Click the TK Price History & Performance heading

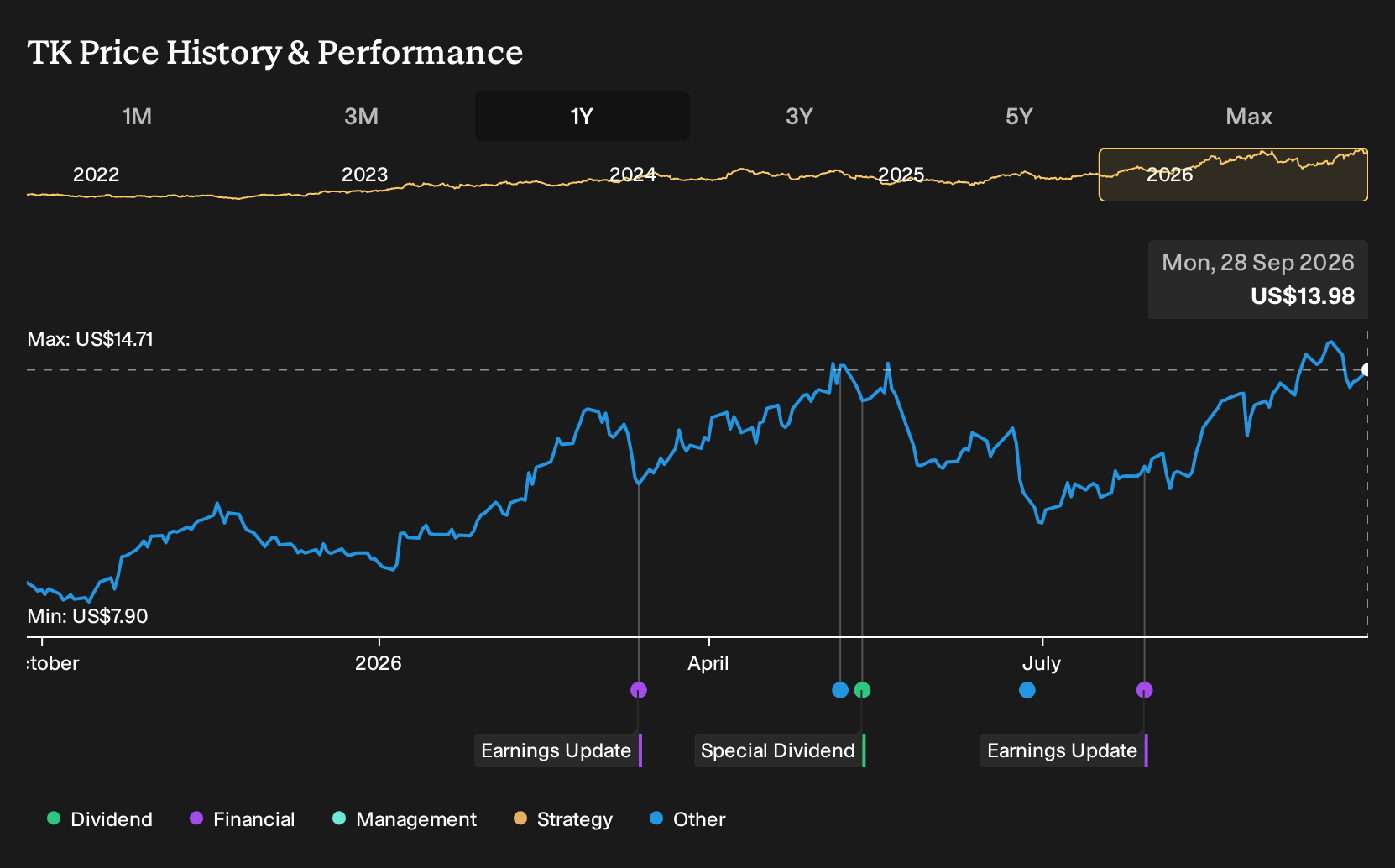(275, 53)
